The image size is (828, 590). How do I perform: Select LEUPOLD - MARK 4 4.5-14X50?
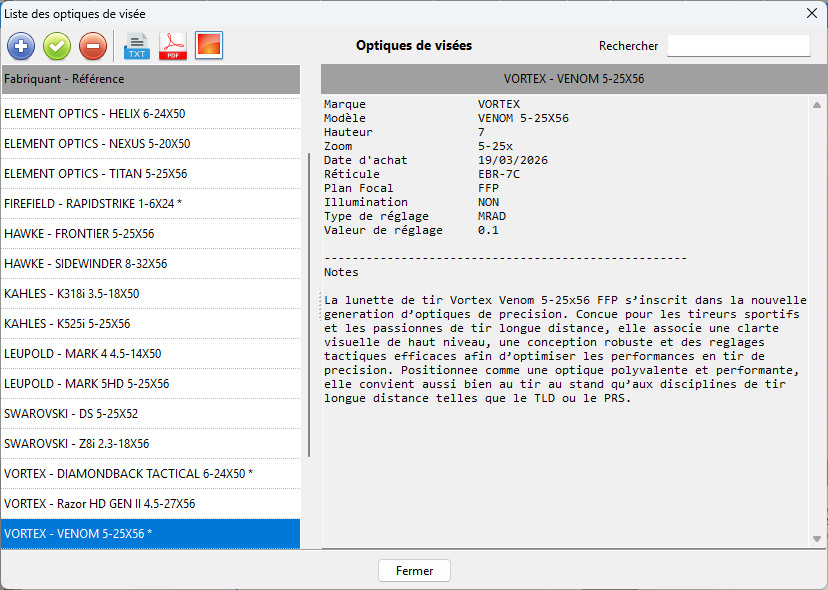pos(150,354)
